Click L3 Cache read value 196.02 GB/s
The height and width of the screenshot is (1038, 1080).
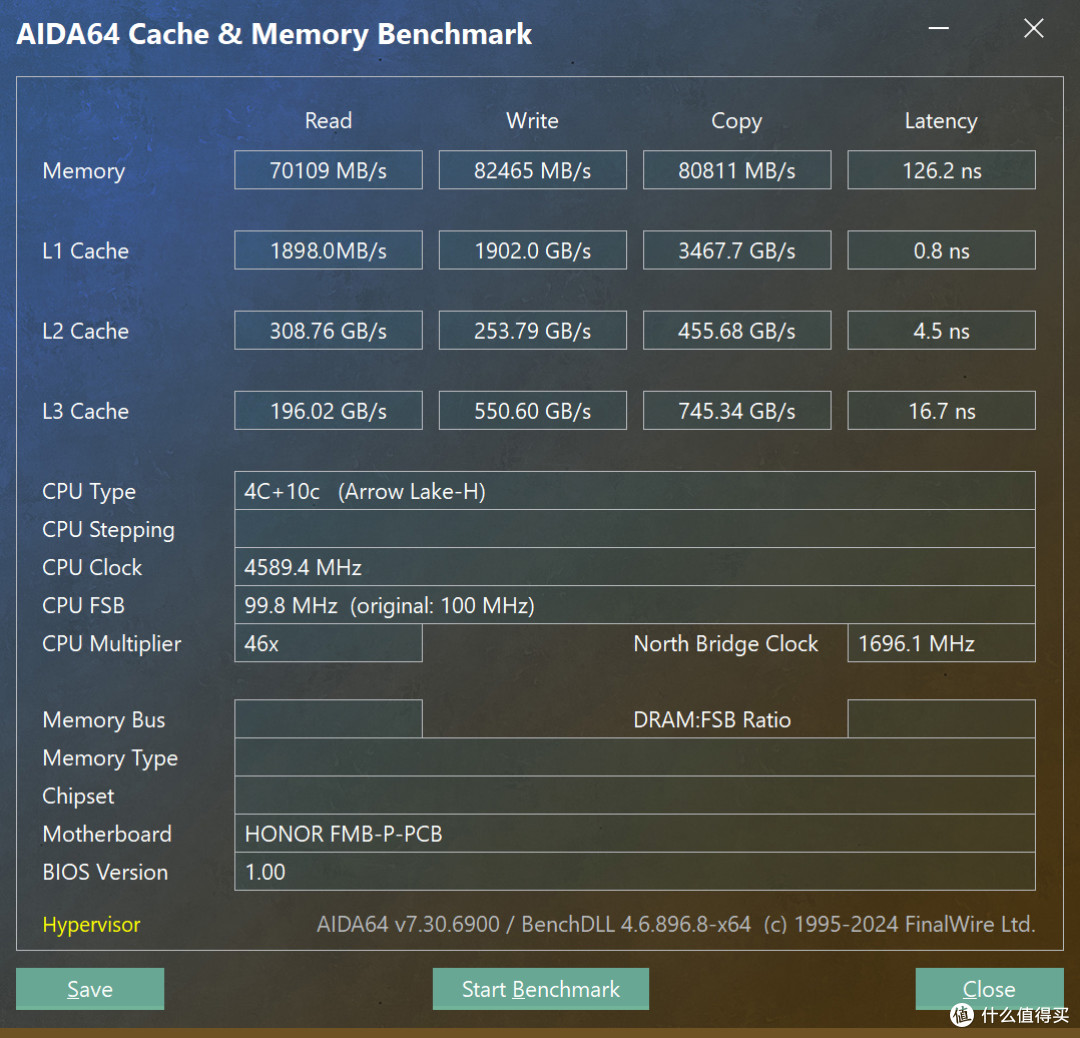click(328, 411)
